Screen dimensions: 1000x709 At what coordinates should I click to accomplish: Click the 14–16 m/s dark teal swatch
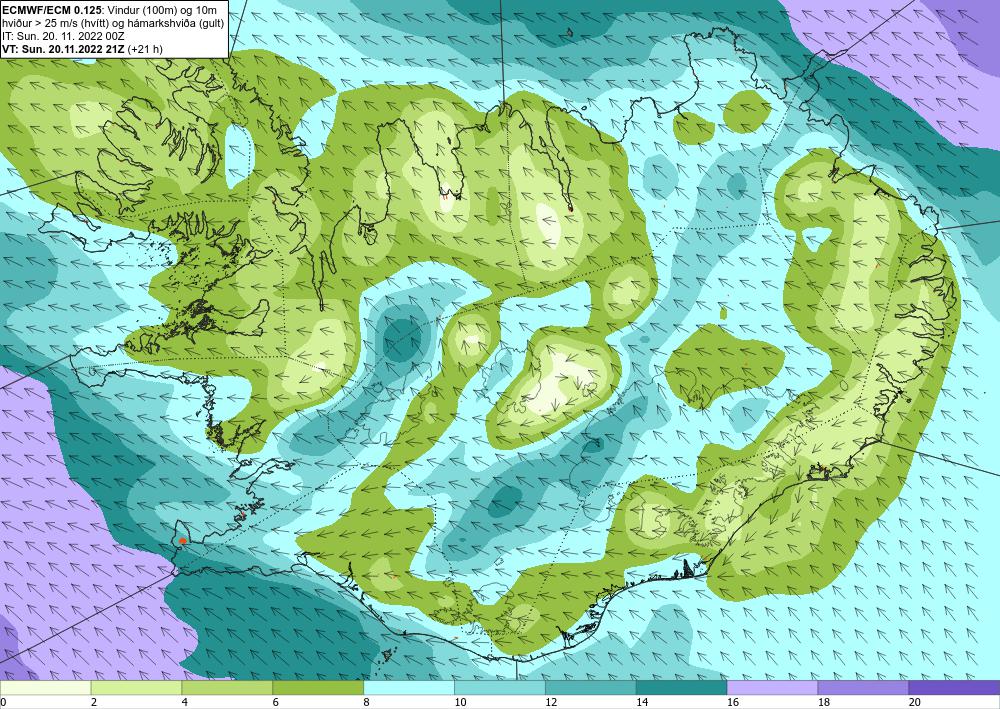pyautogui.click(x=681, y=688)
